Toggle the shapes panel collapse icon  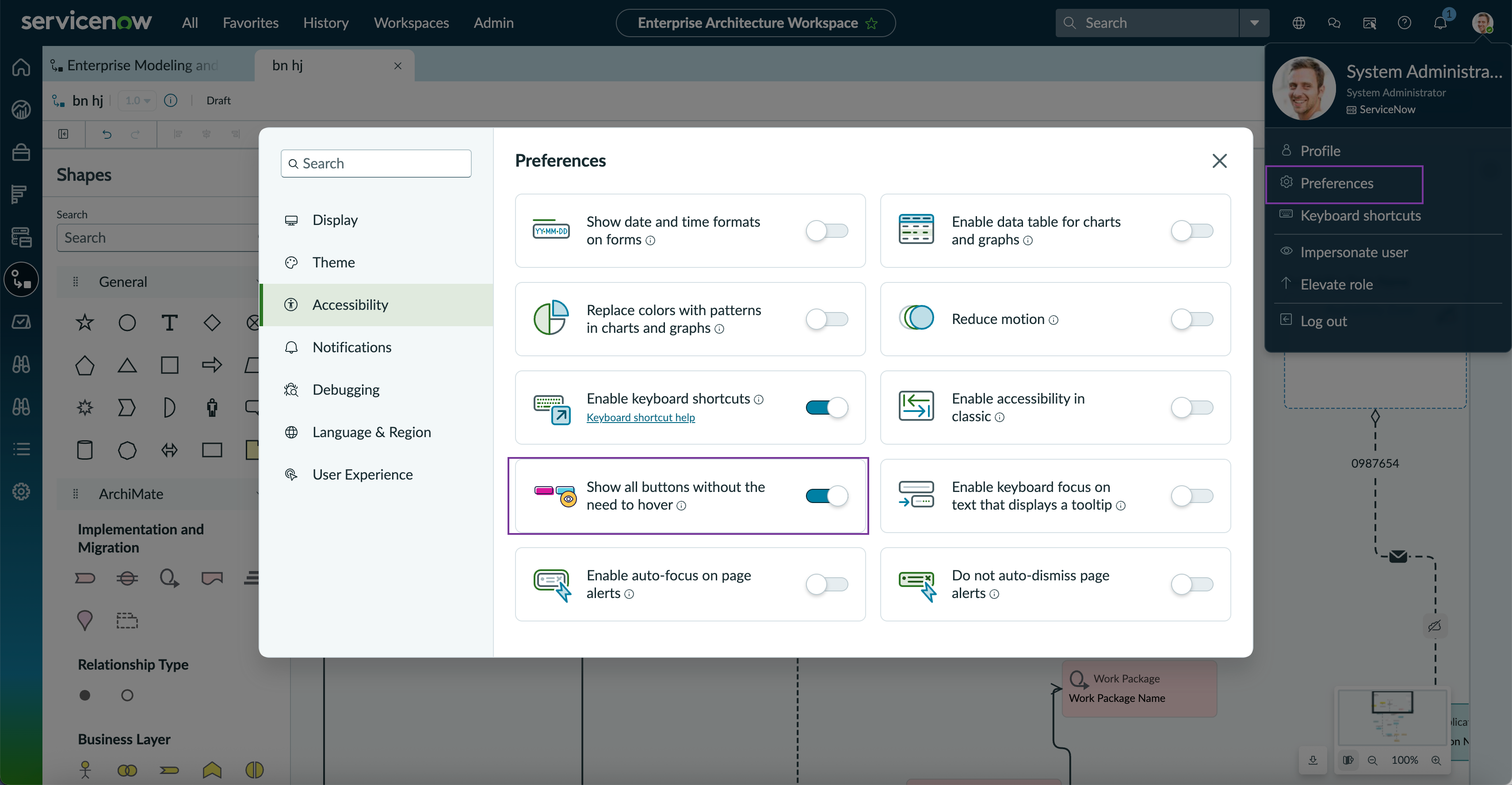pyautogui.click(x=63, y=134)
